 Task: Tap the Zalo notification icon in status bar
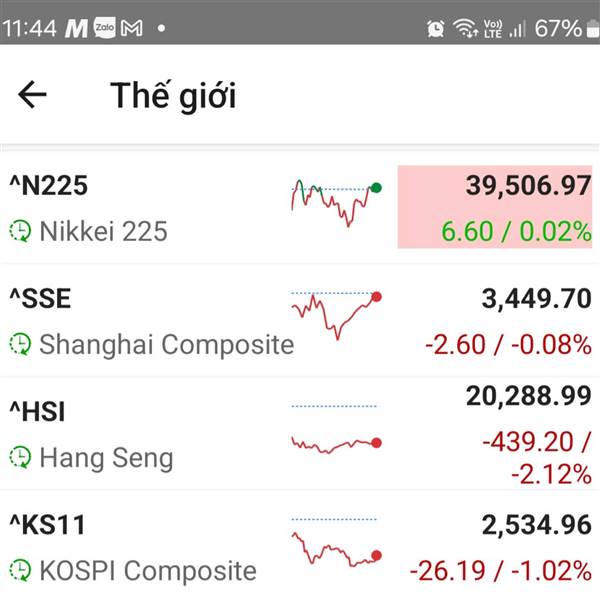[104, 28]
